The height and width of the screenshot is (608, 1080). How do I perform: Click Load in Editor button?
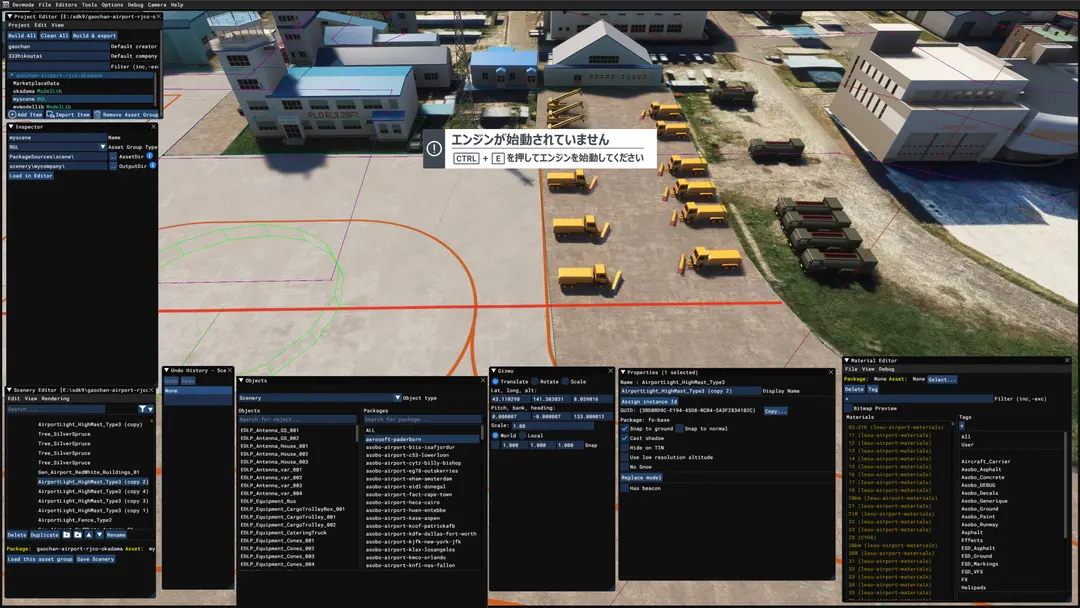point(31,176)
